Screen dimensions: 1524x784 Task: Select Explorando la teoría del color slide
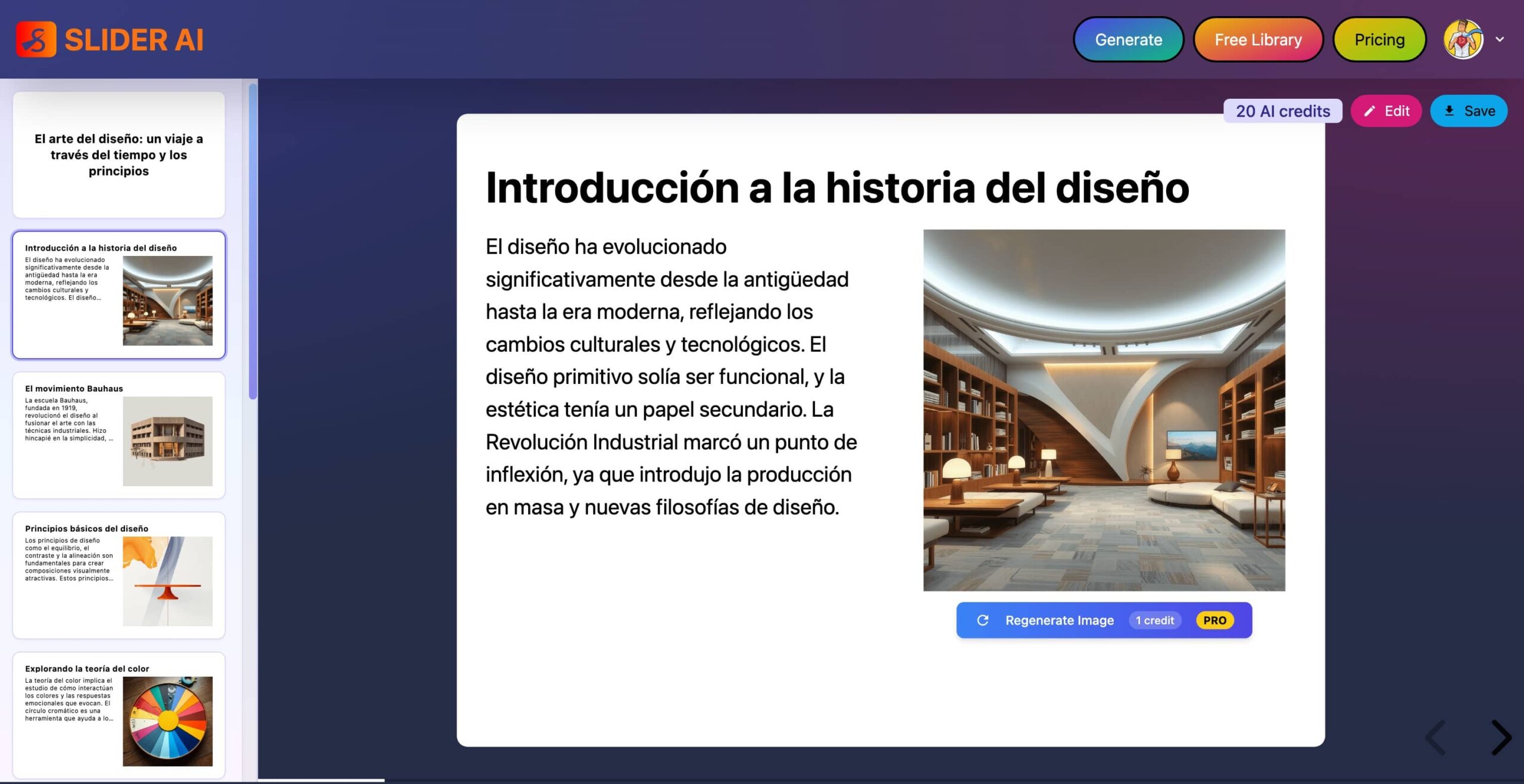(118, 715)
